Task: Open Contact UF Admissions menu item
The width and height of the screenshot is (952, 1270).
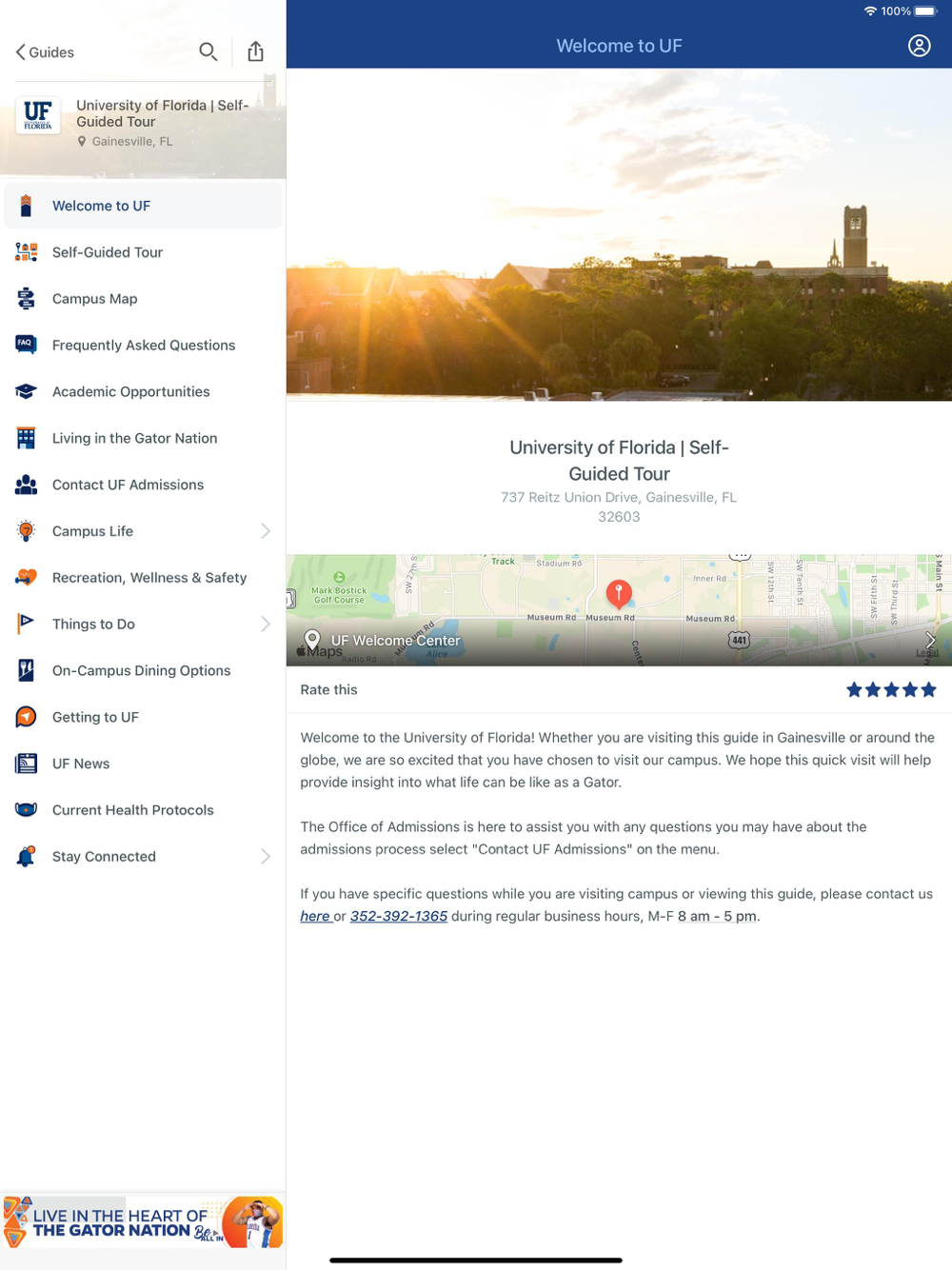Action: (143, 485)
